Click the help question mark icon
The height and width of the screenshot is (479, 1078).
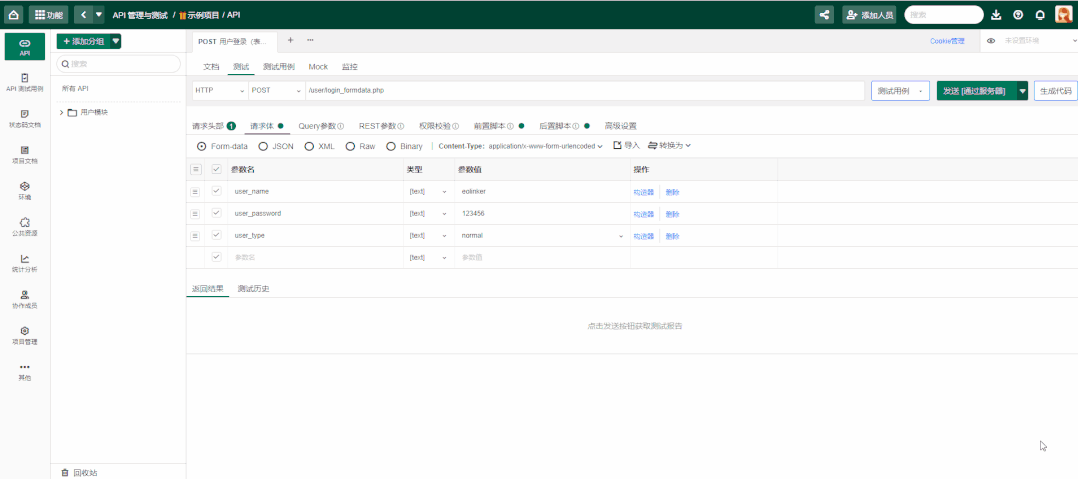click(1018, 15)
